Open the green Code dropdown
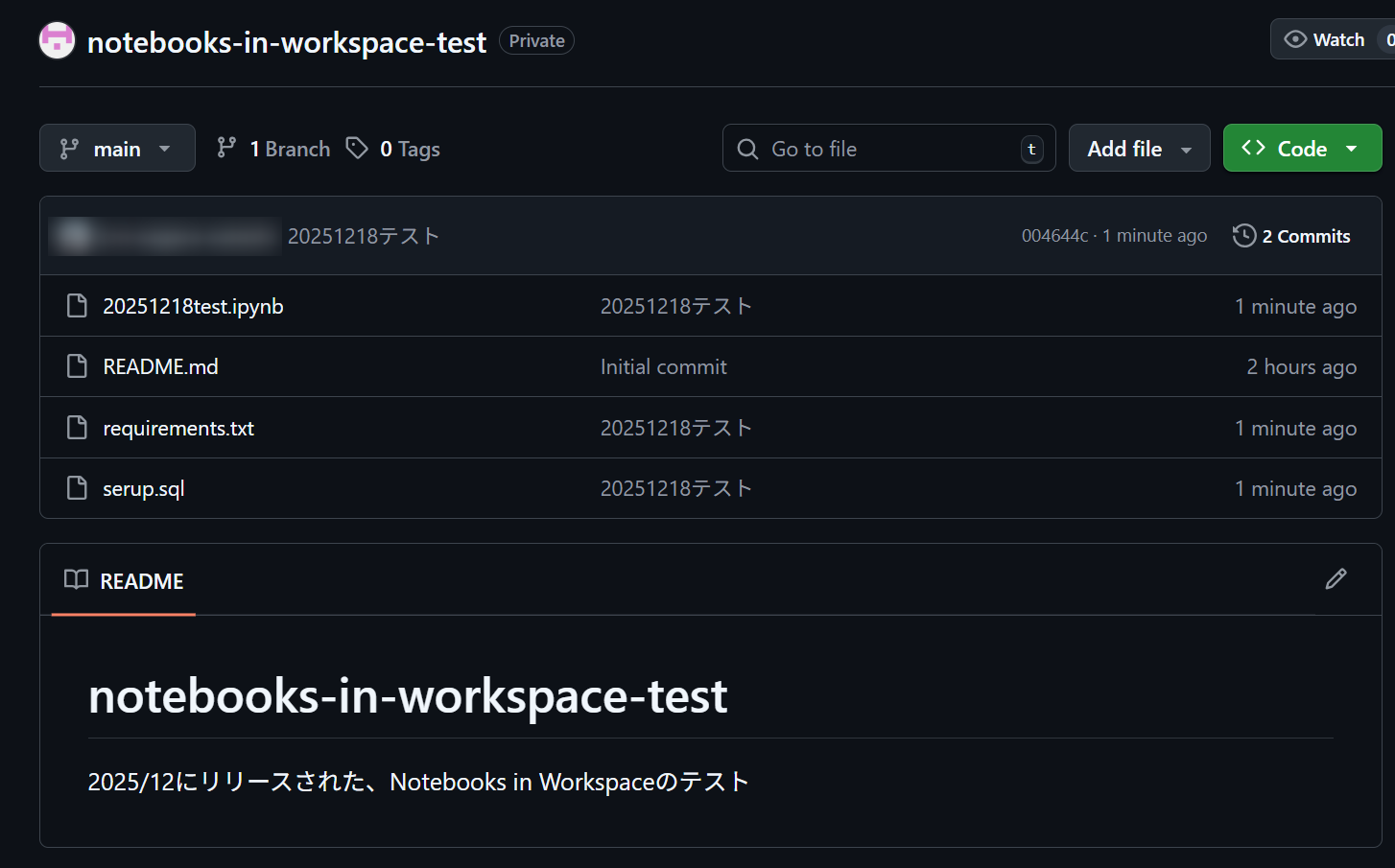This screenshot has width=1395, height=868. (x=1302, y=149)
